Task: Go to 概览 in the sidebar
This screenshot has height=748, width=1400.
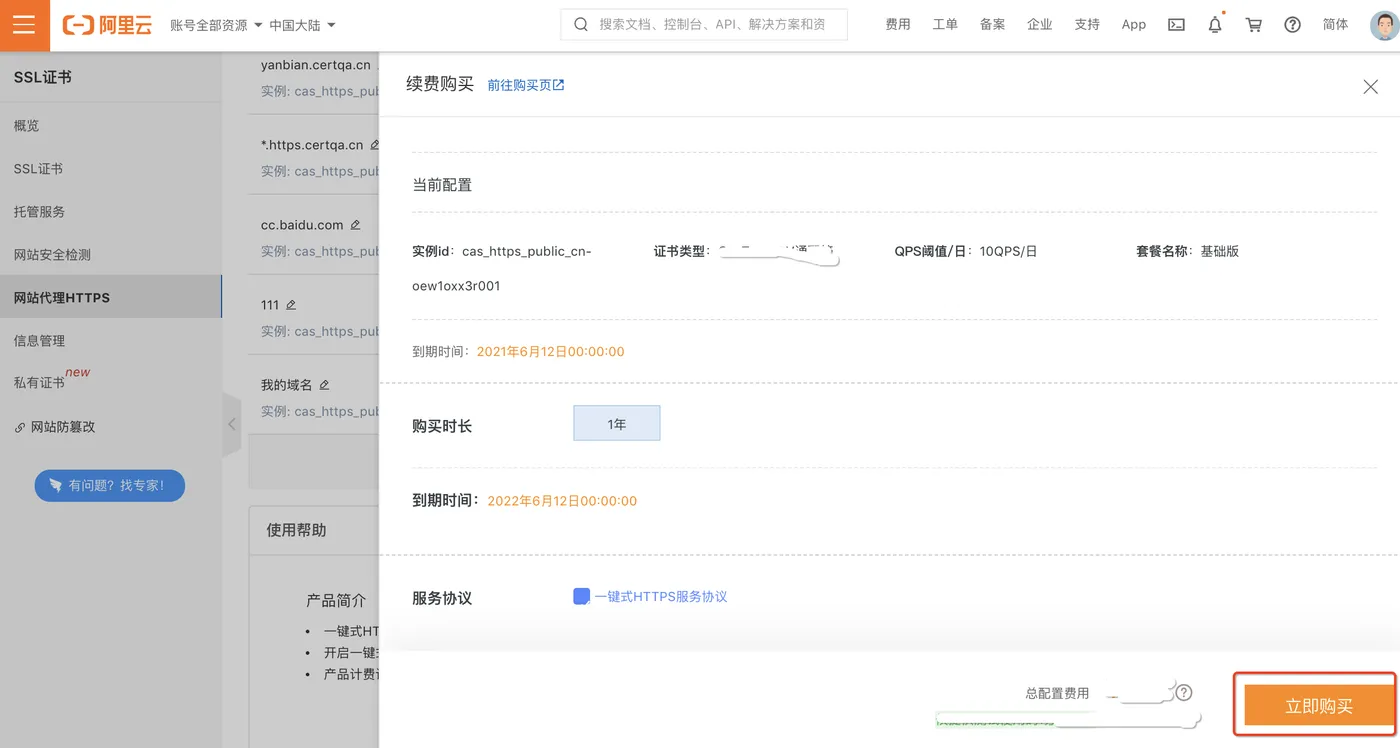Action: [x=27, y=126]
